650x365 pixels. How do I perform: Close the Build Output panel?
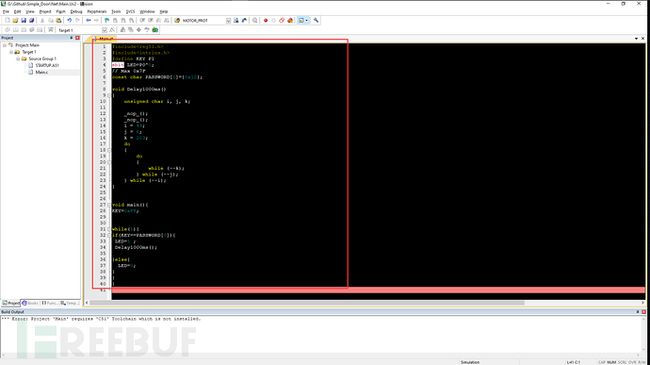643,312
